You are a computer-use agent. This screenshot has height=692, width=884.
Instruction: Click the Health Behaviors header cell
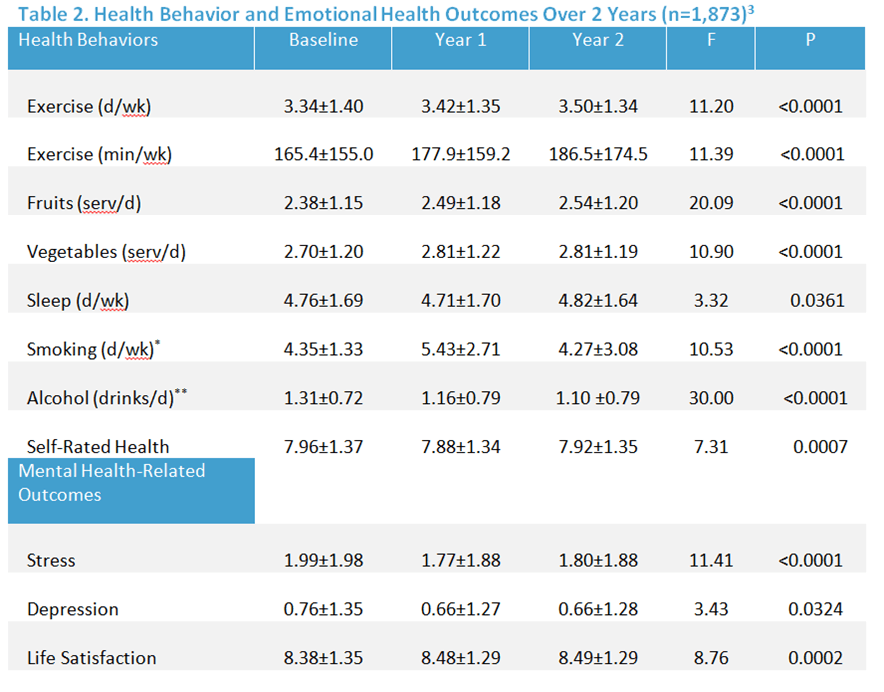click(x=131, y=48)
